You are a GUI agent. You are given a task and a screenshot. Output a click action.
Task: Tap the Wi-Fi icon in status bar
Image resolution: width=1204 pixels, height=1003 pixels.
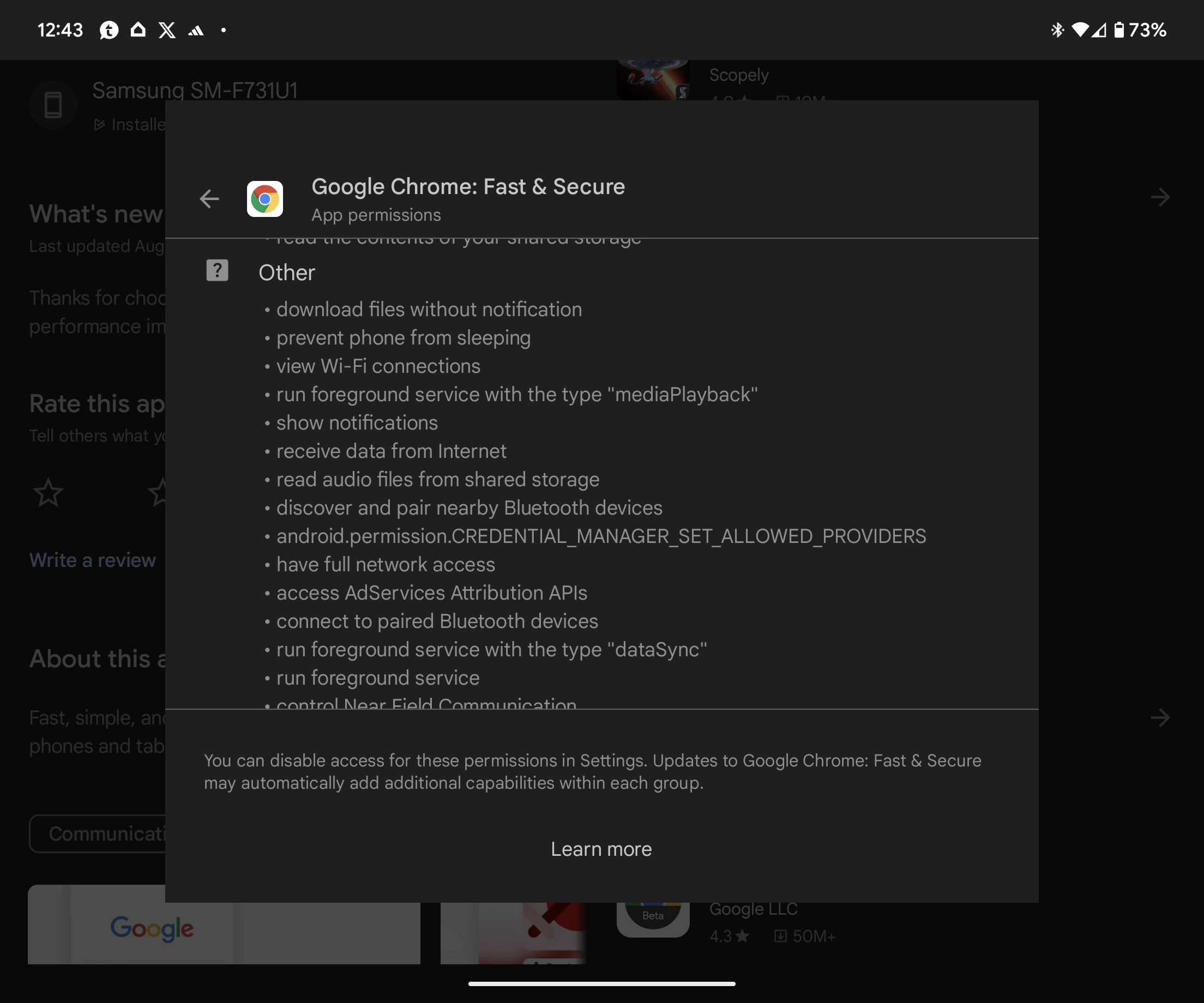click(x=1080, y=30)
